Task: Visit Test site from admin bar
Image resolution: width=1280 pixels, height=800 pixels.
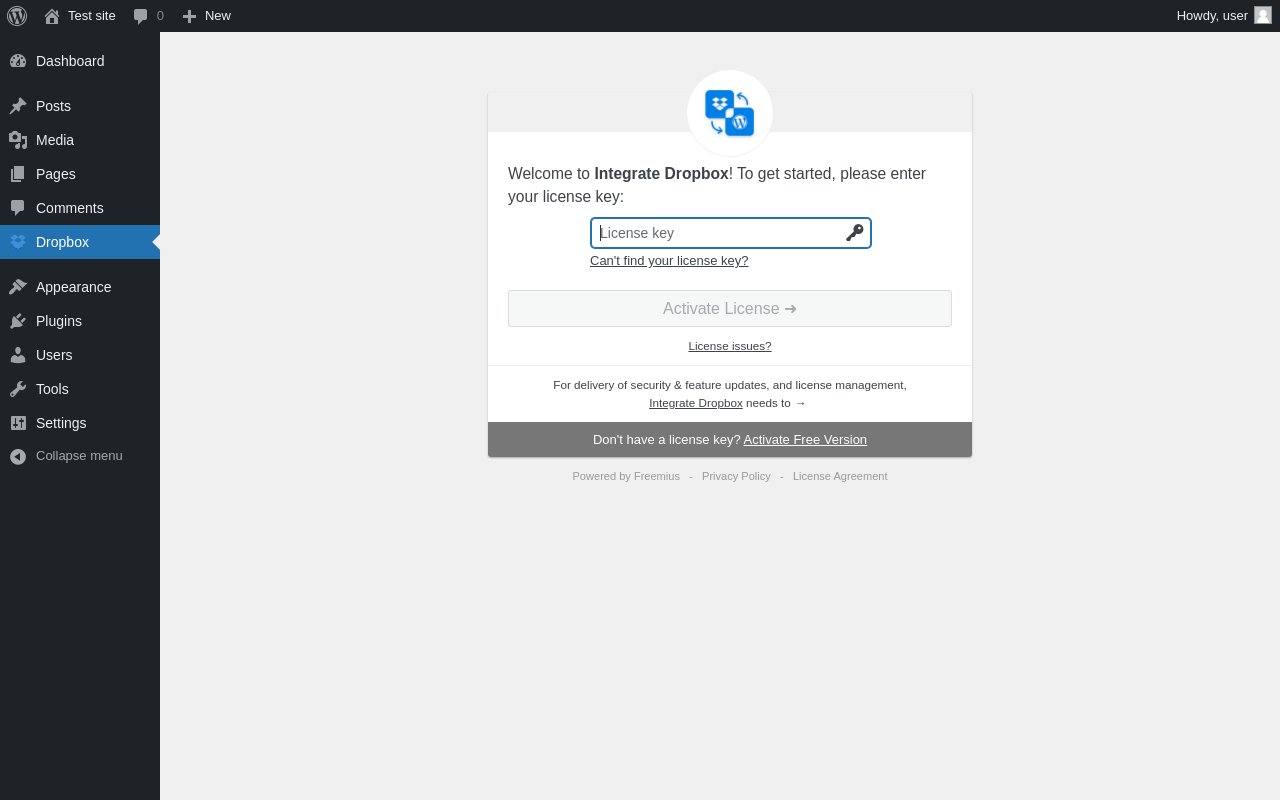Action: tap(80, 16)
